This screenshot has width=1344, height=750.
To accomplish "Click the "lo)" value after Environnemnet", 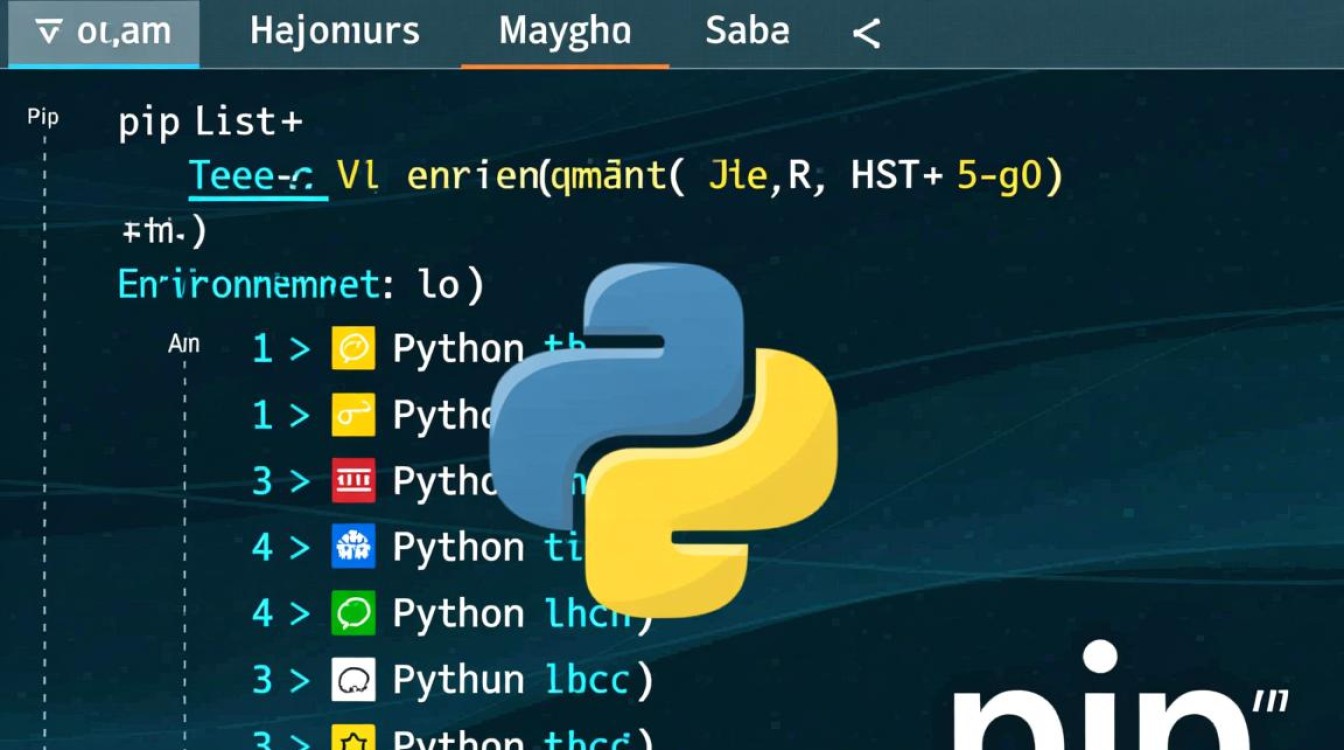I will click(452, 286).
